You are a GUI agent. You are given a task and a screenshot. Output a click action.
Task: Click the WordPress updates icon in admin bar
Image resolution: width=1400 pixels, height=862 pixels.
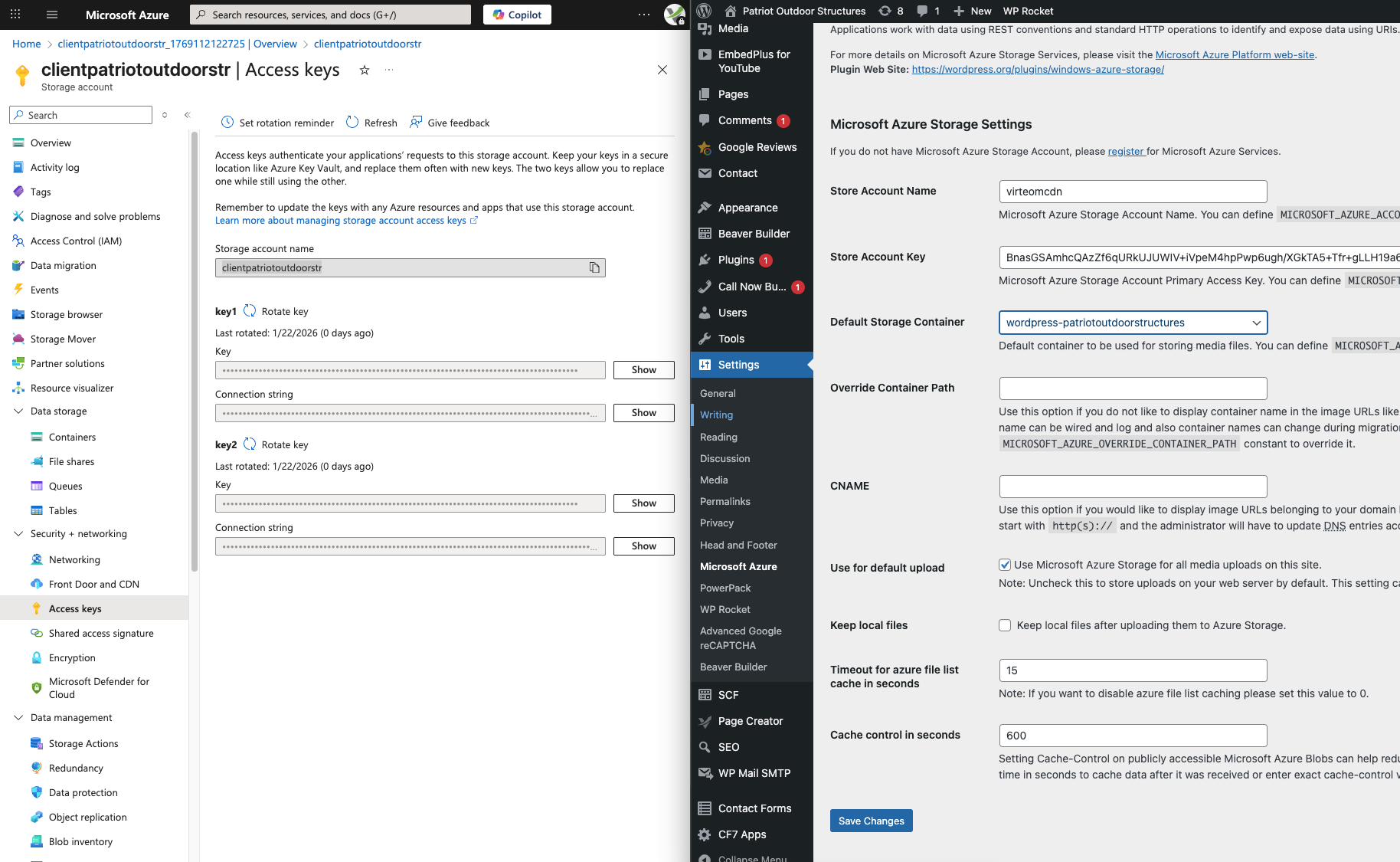[885, 11]
